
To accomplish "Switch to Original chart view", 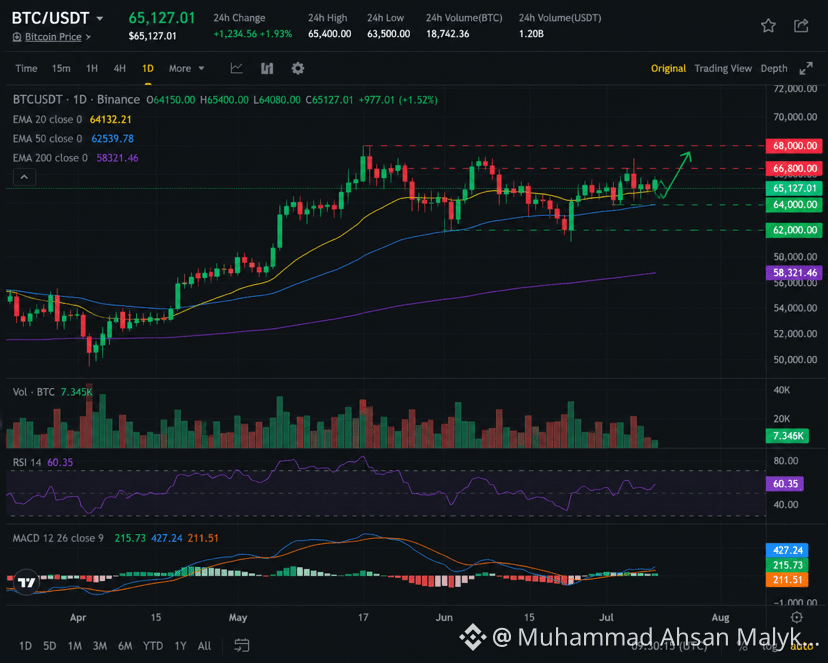I will click(x=668, y=68).
